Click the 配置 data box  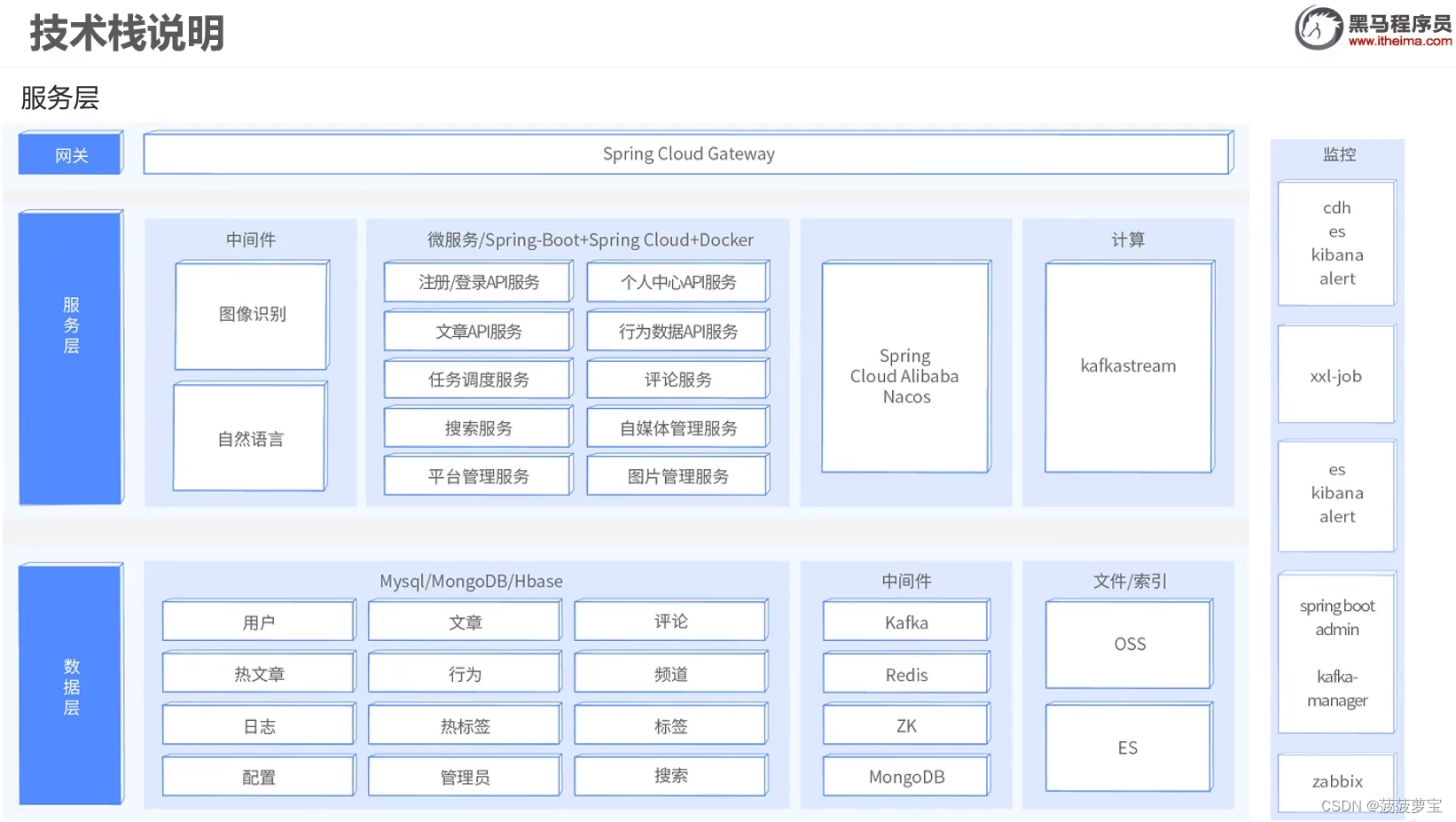tap(259, 776)
